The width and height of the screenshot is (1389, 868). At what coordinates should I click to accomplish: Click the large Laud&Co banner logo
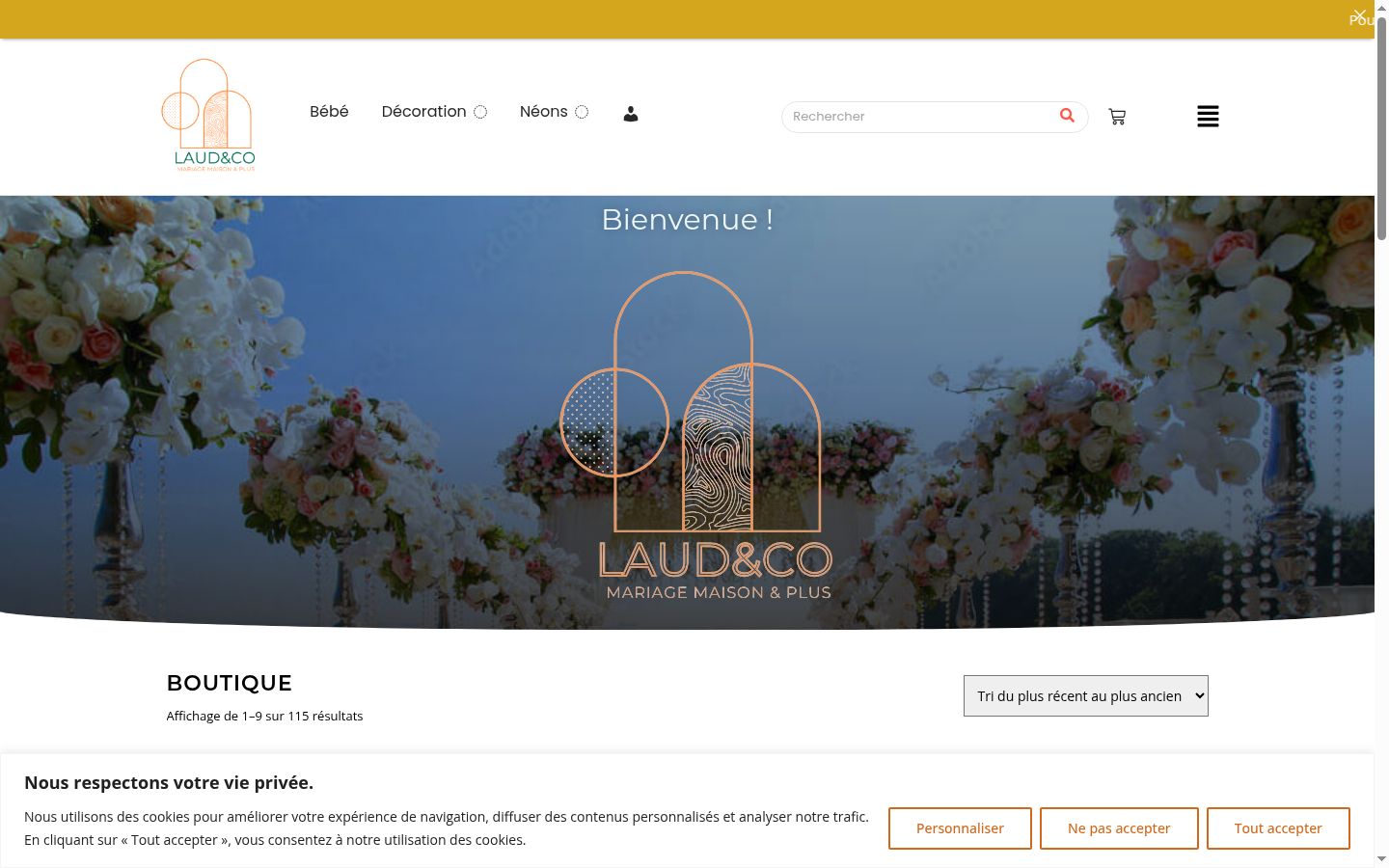pyautogui.click(x=696, y=437)
